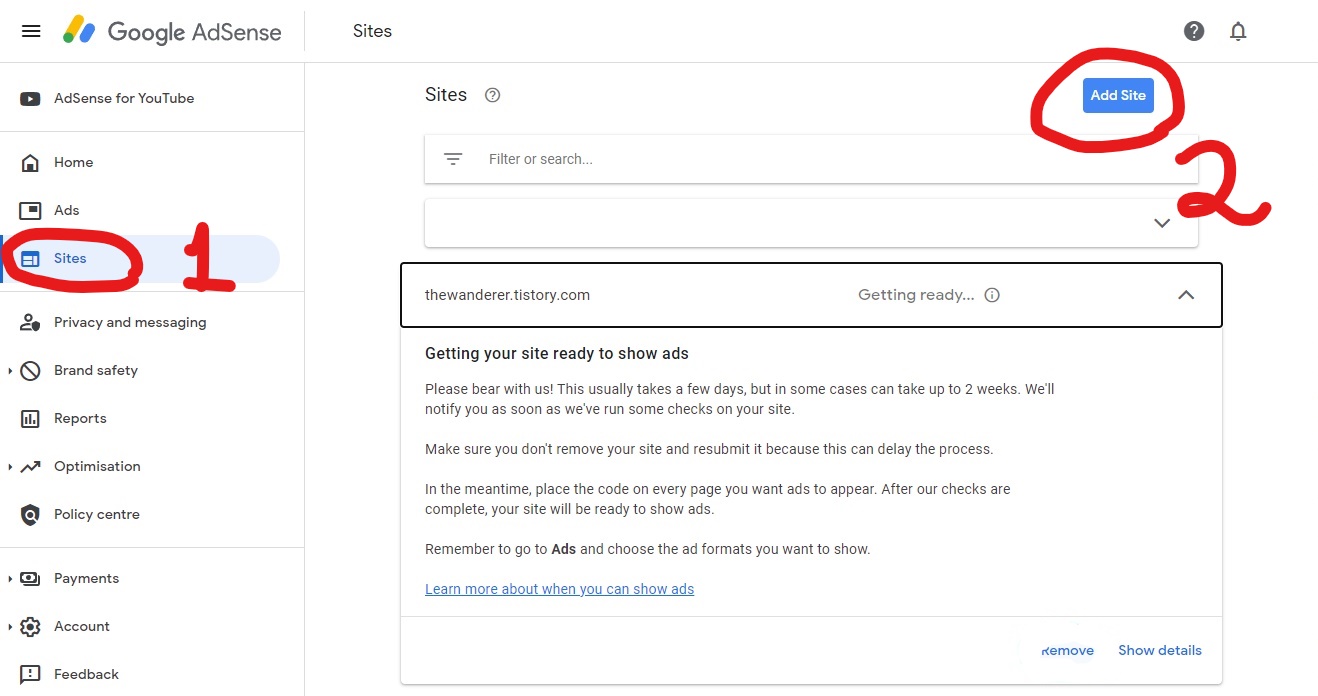
Task: Click thewanderer.tistory.com site name
Action: (x=507, y=295)
